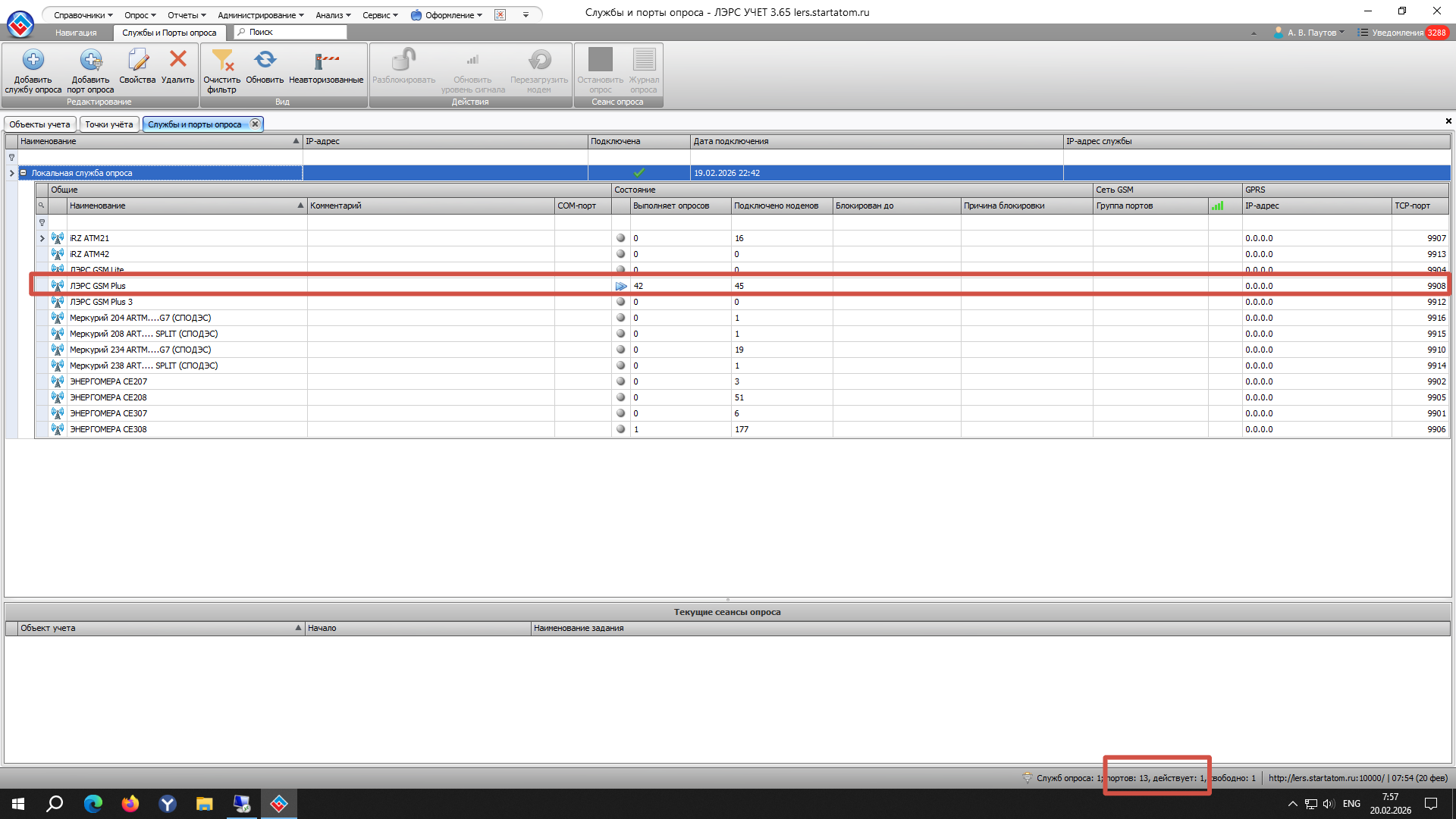Click the Add polling service icon
This screenshot has height=819, width=1456.
[33, 61]
